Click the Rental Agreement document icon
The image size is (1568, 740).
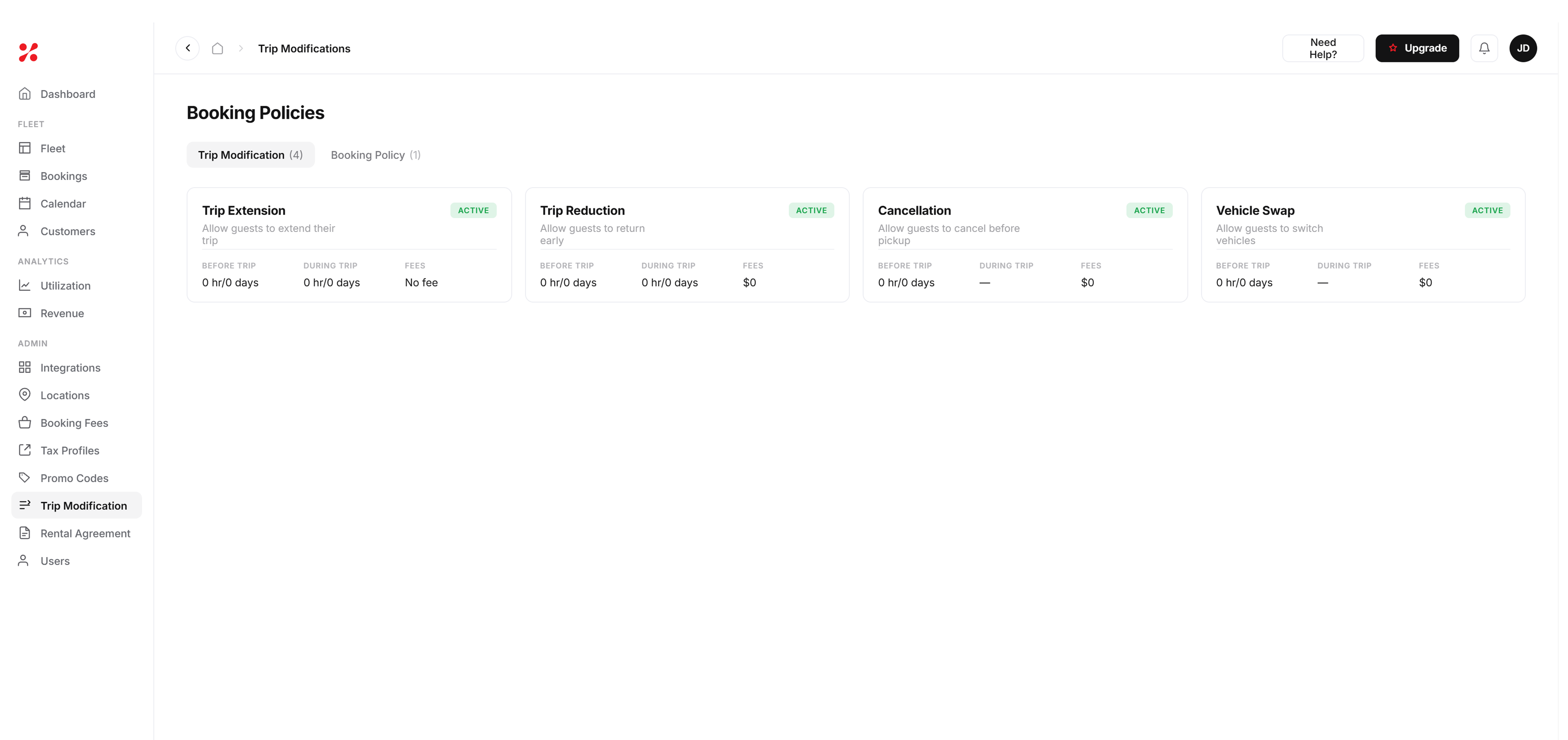coord(24,533)
